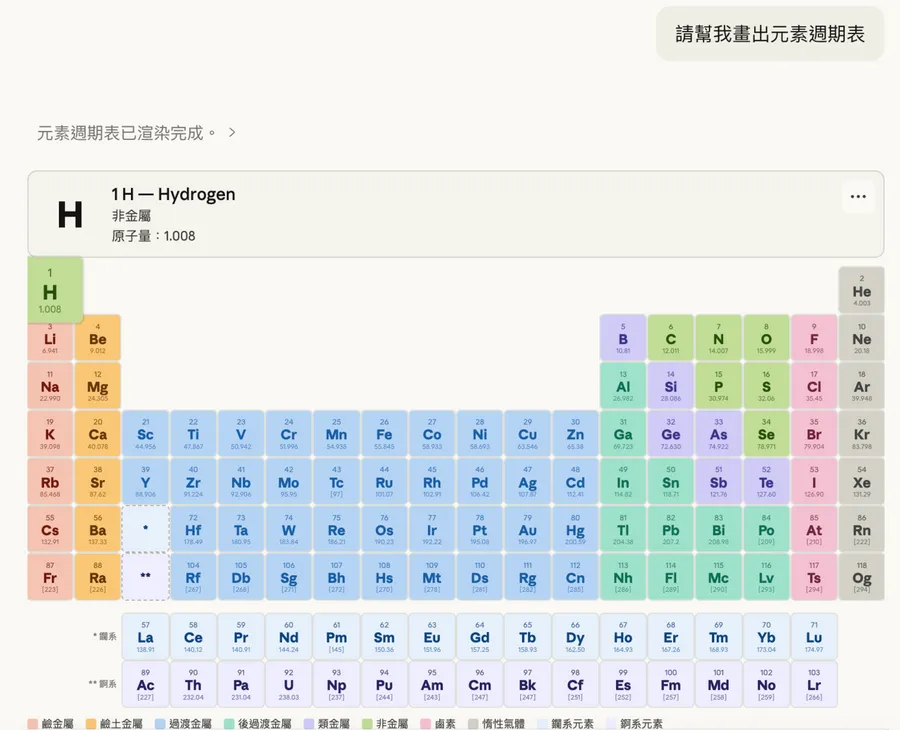Image resolution: width=900 pixels, height=730 pixels.
Task: Select the Iron (Fe) element tile
Action: [384, 435]
